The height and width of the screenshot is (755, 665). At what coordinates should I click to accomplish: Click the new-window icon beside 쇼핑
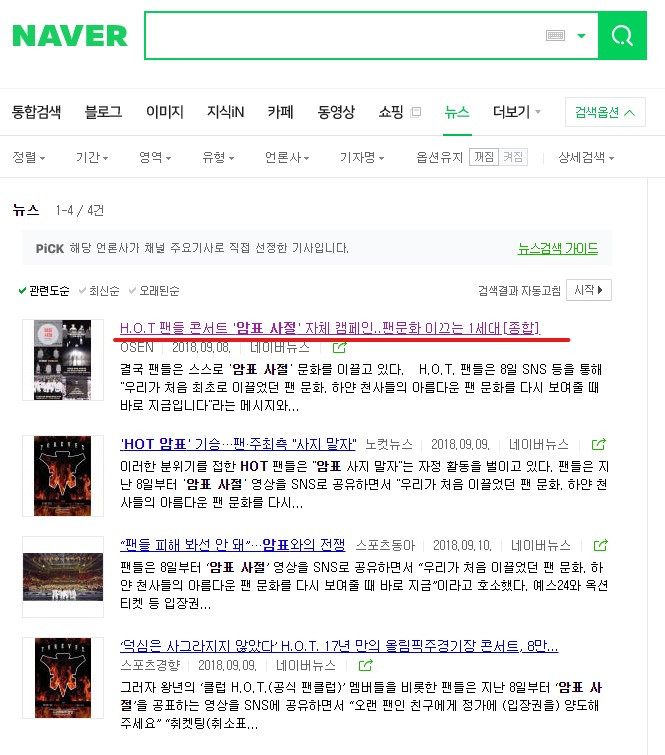(x=416, y=112)
